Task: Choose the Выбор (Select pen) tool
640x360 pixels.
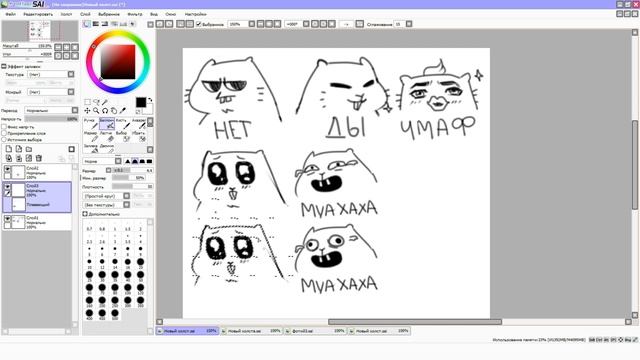Action: pyautogui.click(x=122, y=136)
